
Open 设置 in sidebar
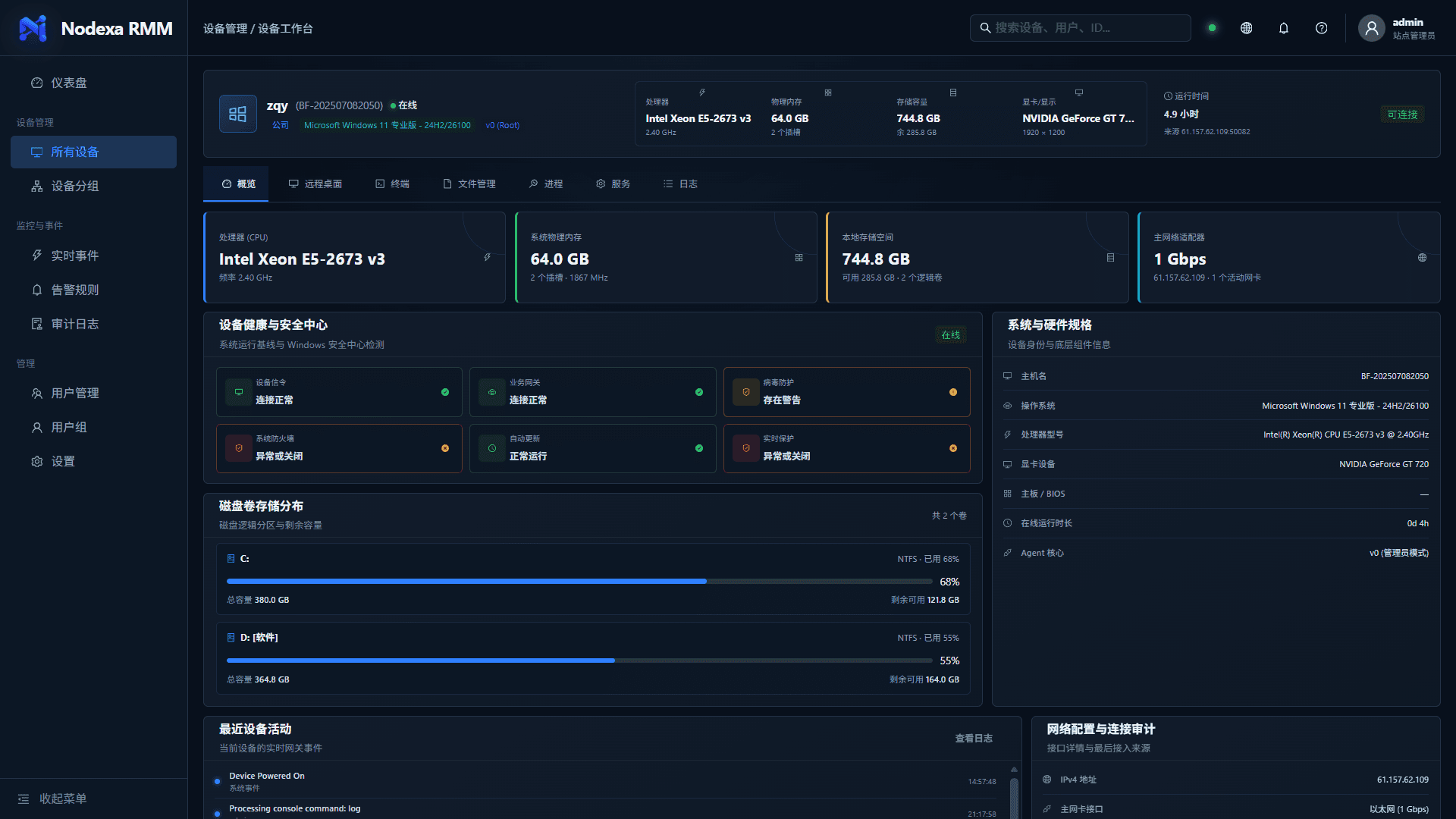click(x=93, y=461)
